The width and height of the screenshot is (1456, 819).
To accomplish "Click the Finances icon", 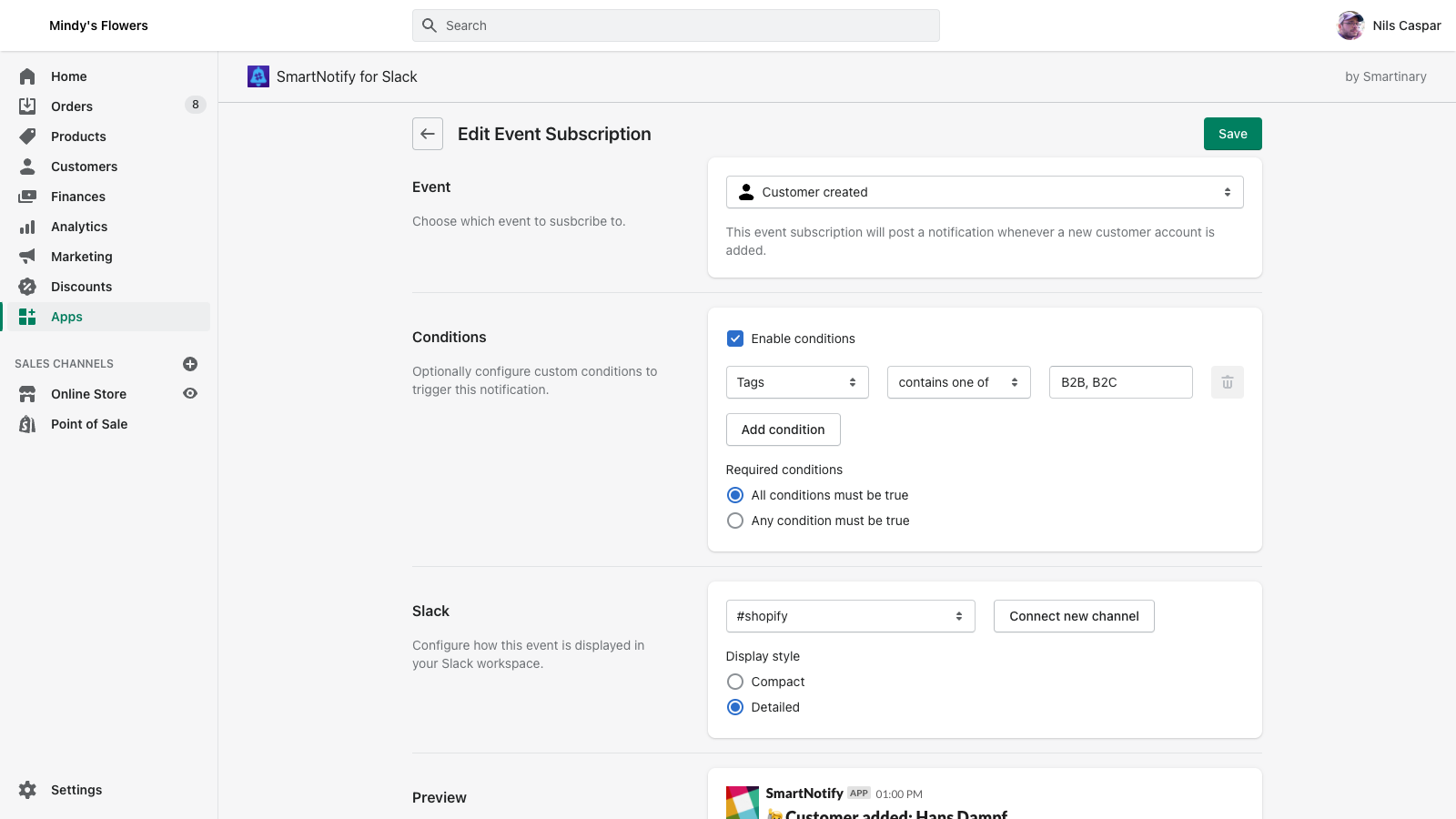I will click(x=27, y=197).
